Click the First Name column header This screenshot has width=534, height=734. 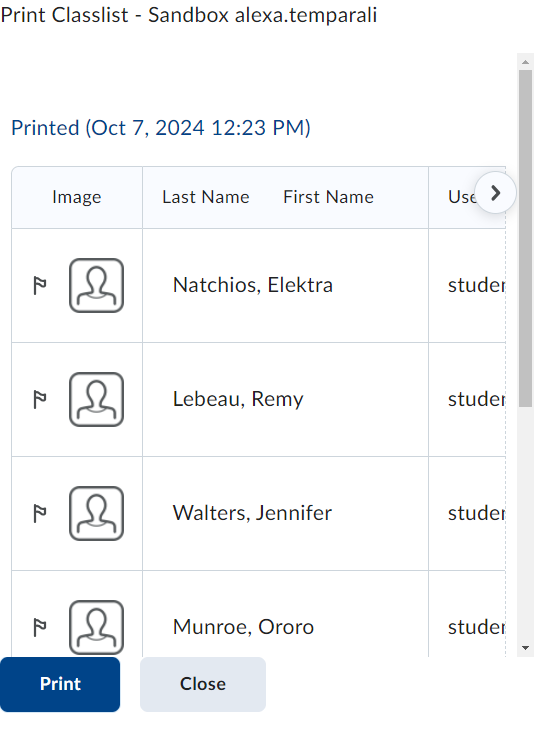(x=329, y=197)
